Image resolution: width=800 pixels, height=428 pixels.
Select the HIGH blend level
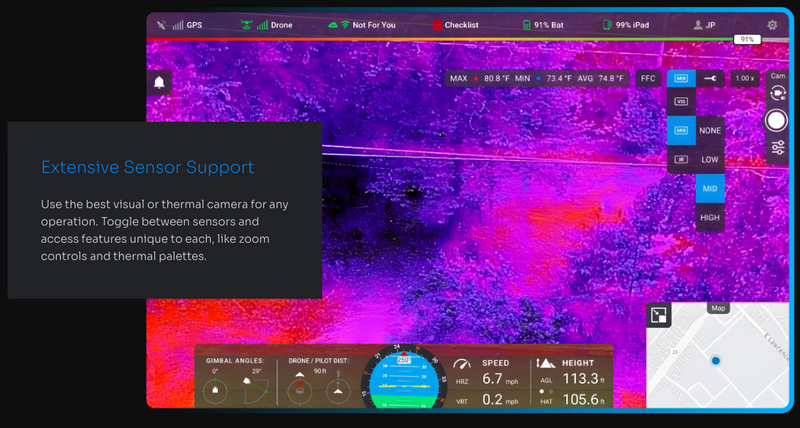pos(710,217)
